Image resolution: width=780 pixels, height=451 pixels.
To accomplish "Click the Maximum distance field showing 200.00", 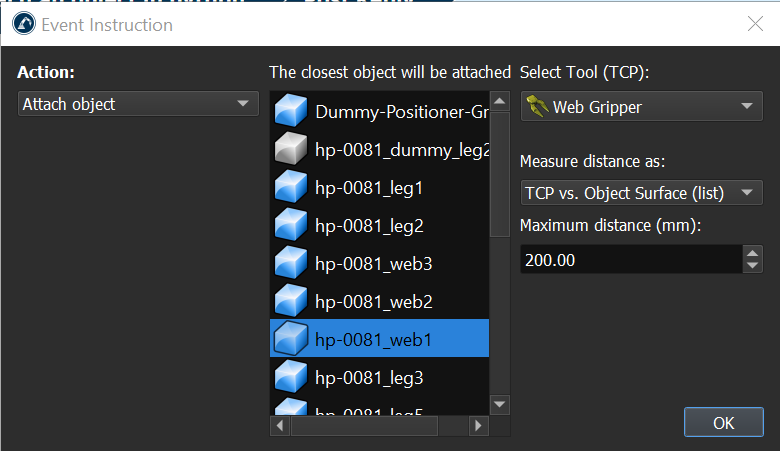I will pyautogui.click(x=631, y=259).
